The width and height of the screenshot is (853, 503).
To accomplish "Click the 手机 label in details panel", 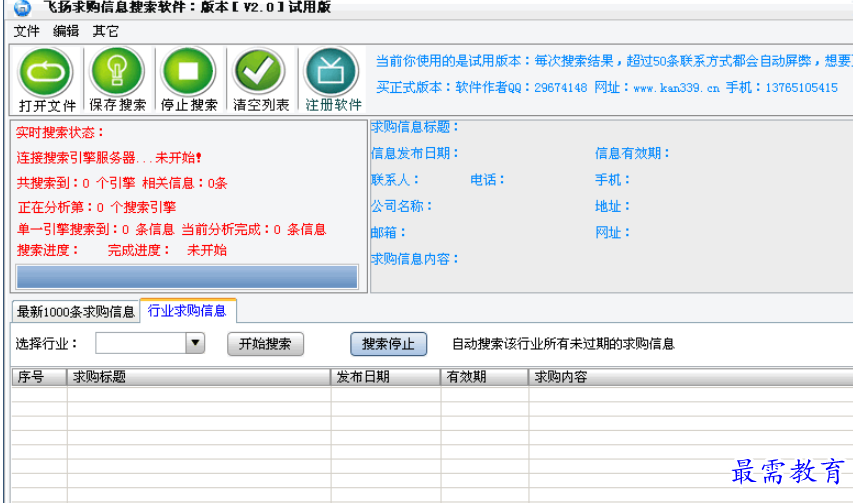I will point(613,179).
